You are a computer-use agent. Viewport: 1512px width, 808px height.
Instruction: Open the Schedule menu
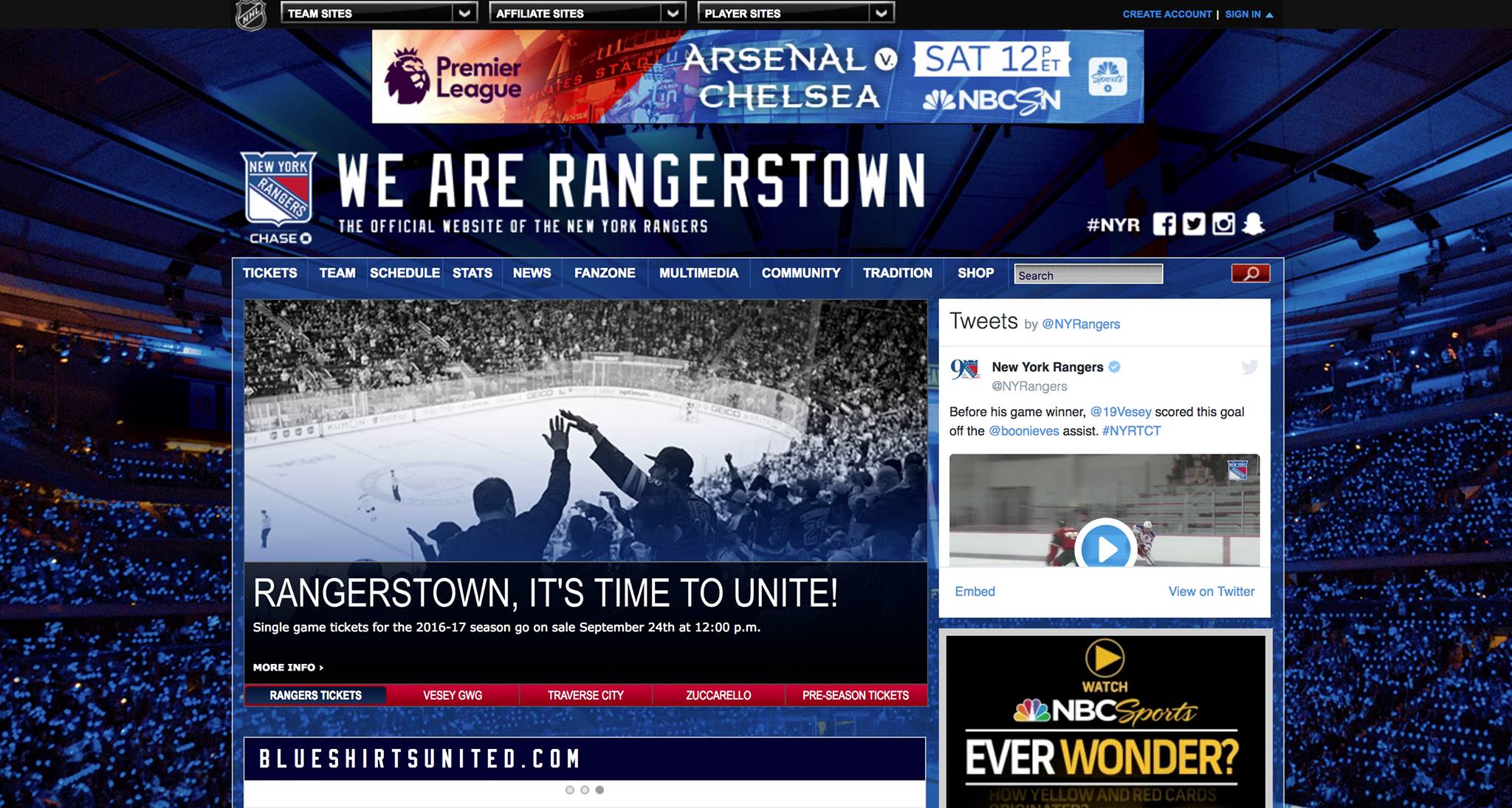click(405, 273)
